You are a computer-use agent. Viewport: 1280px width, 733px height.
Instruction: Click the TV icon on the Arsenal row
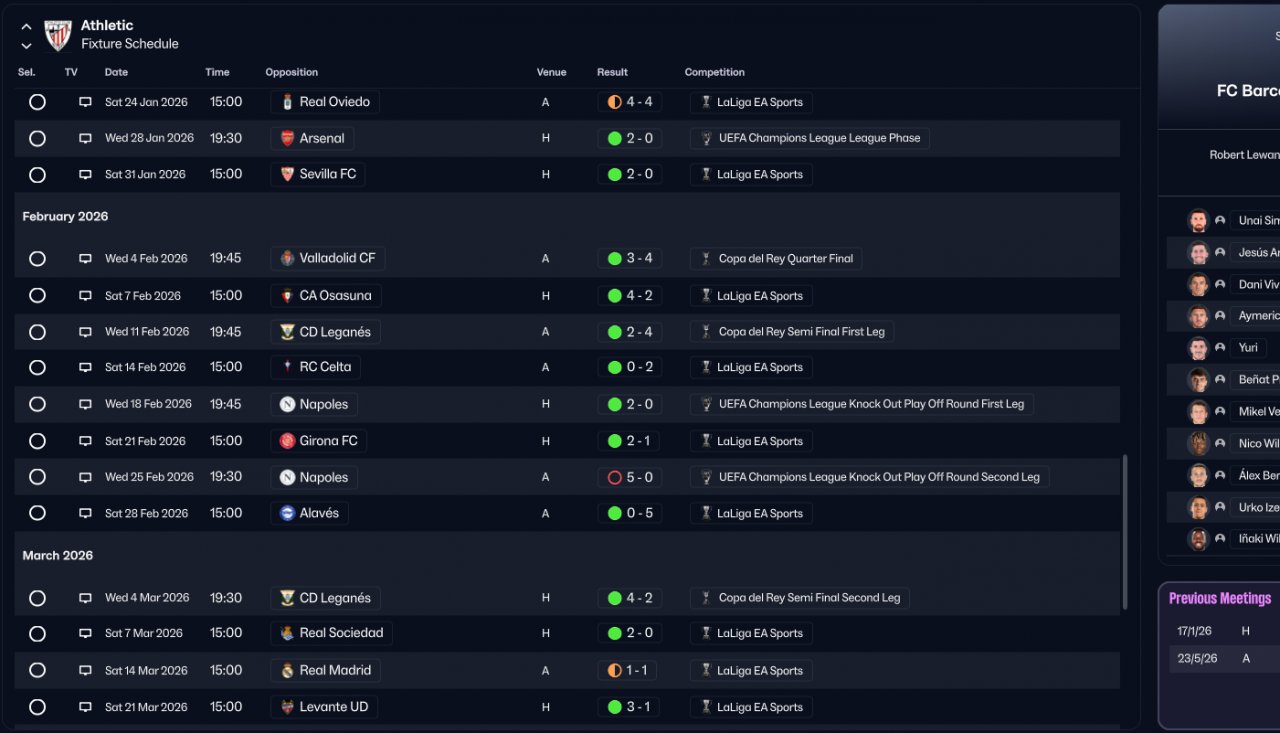pos(85,138)
